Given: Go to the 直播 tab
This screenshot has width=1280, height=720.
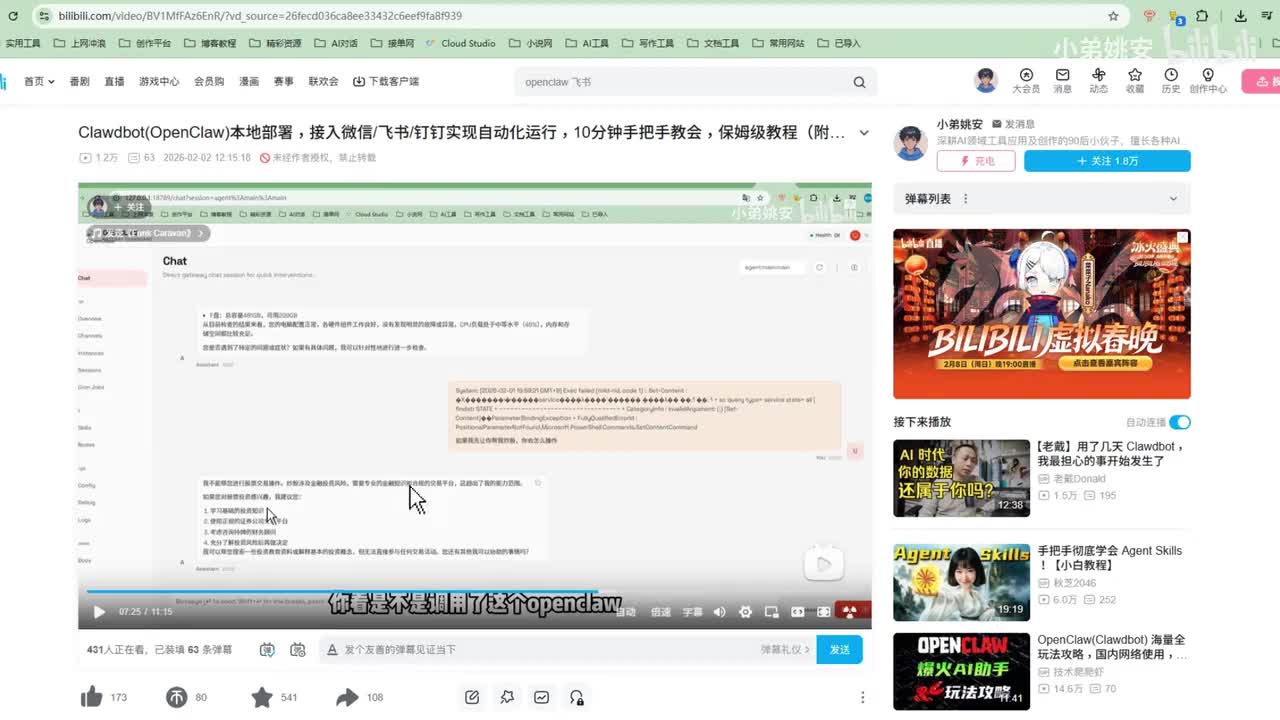Looking at the screenshot, I should point(114,81).
